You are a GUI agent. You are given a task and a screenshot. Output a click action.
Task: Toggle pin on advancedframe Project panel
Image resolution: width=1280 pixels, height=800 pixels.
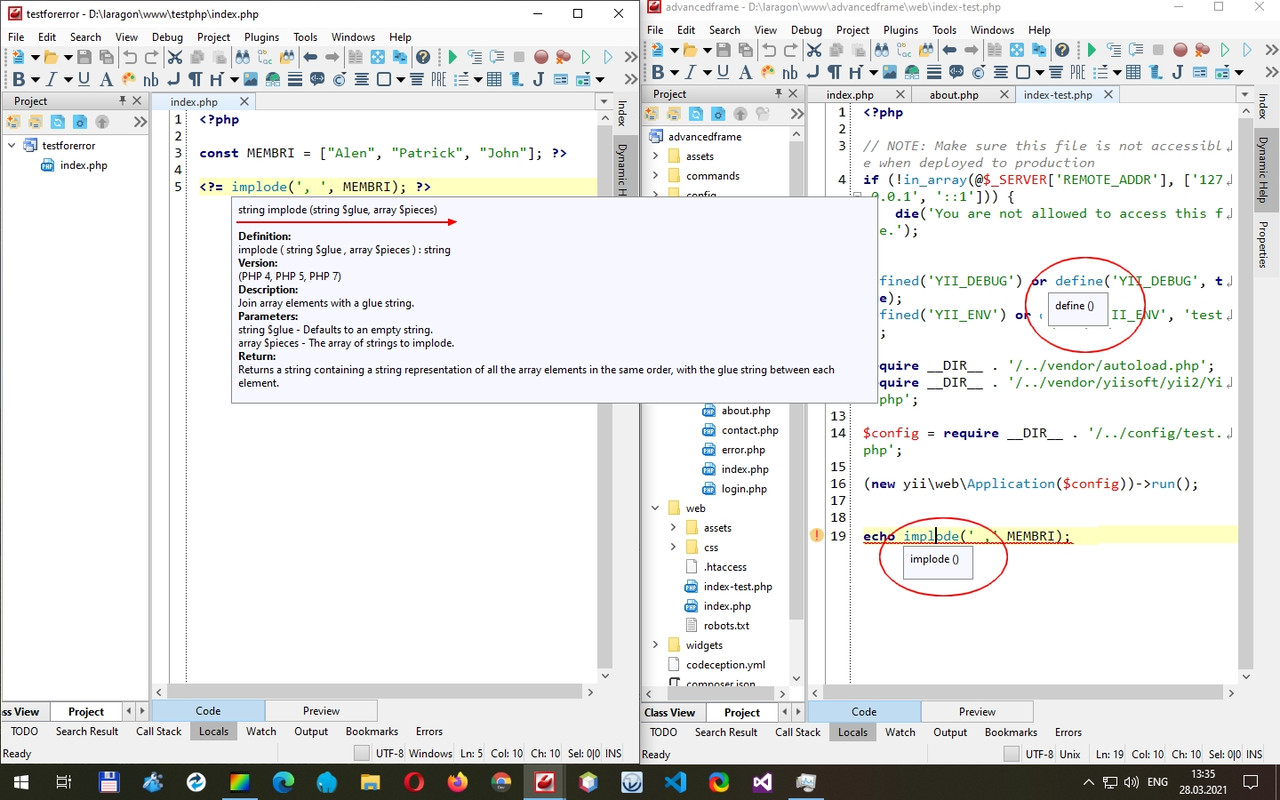point(778,94)
